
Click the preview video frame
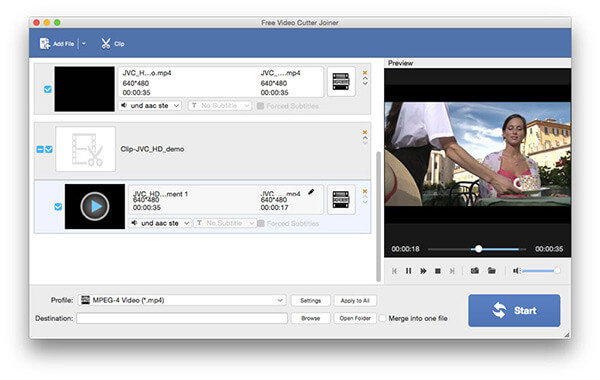(478, 154)
